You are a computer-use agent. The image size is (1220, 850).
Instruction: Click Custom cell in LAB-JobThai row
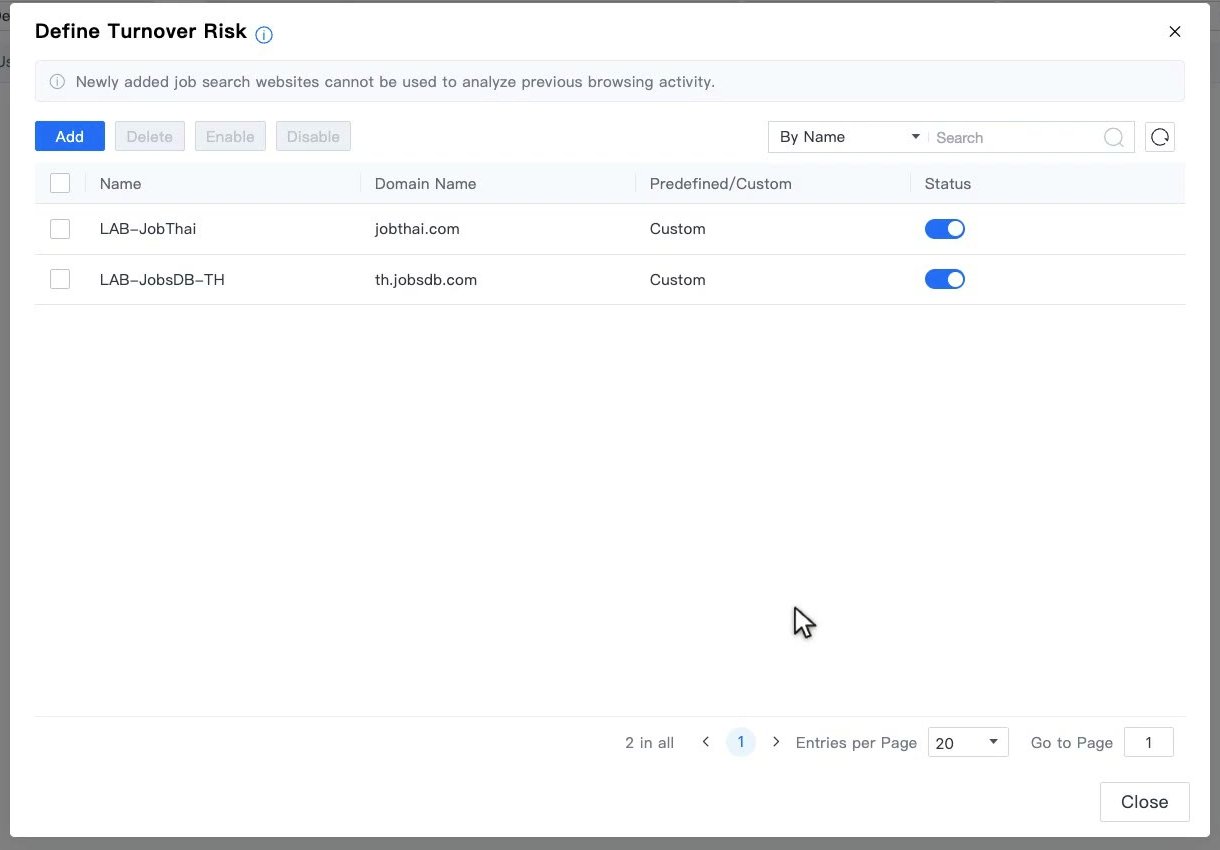677,229
